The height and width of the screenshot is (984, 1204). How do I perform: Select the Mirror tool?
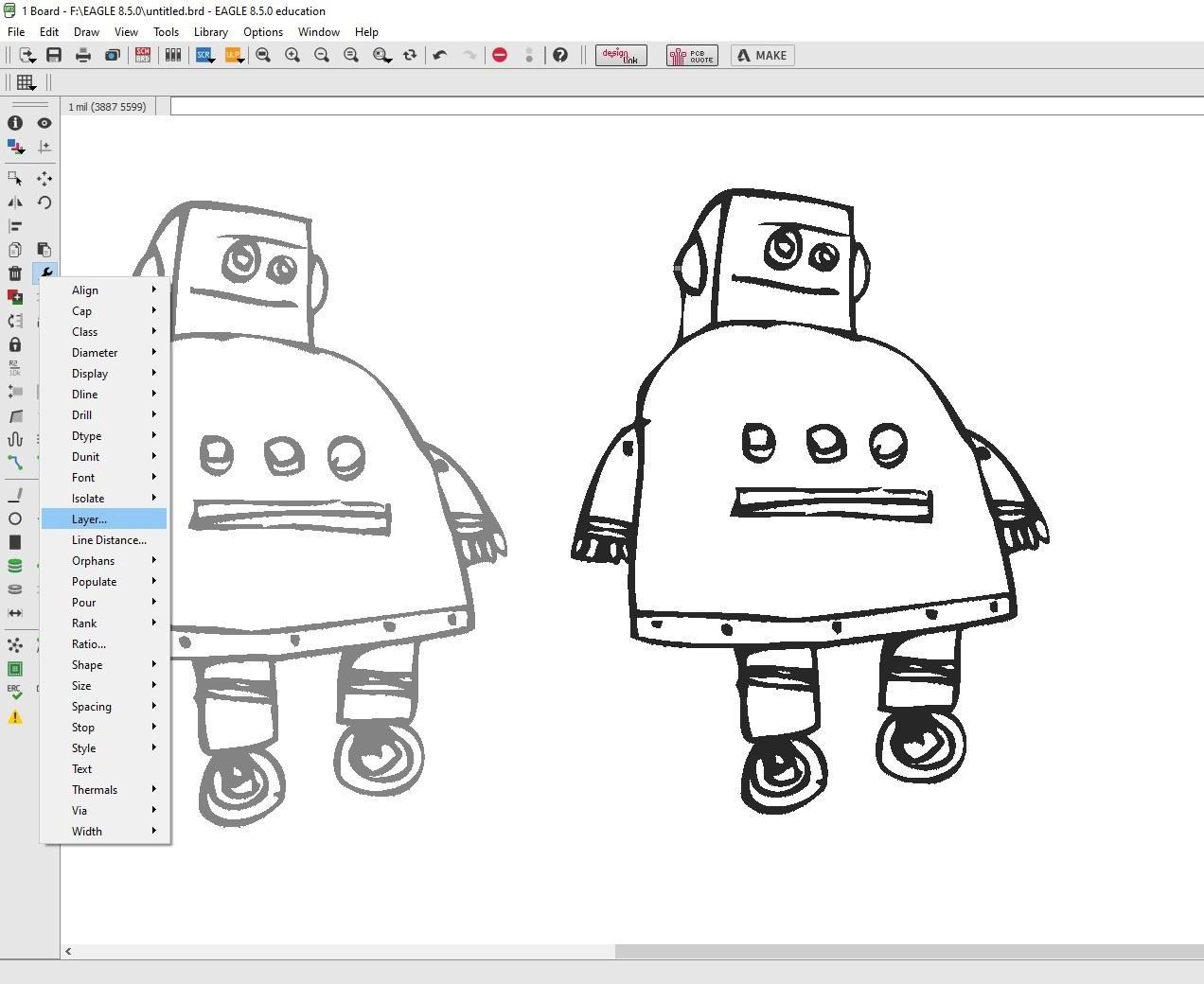click(x=15, y=202)
